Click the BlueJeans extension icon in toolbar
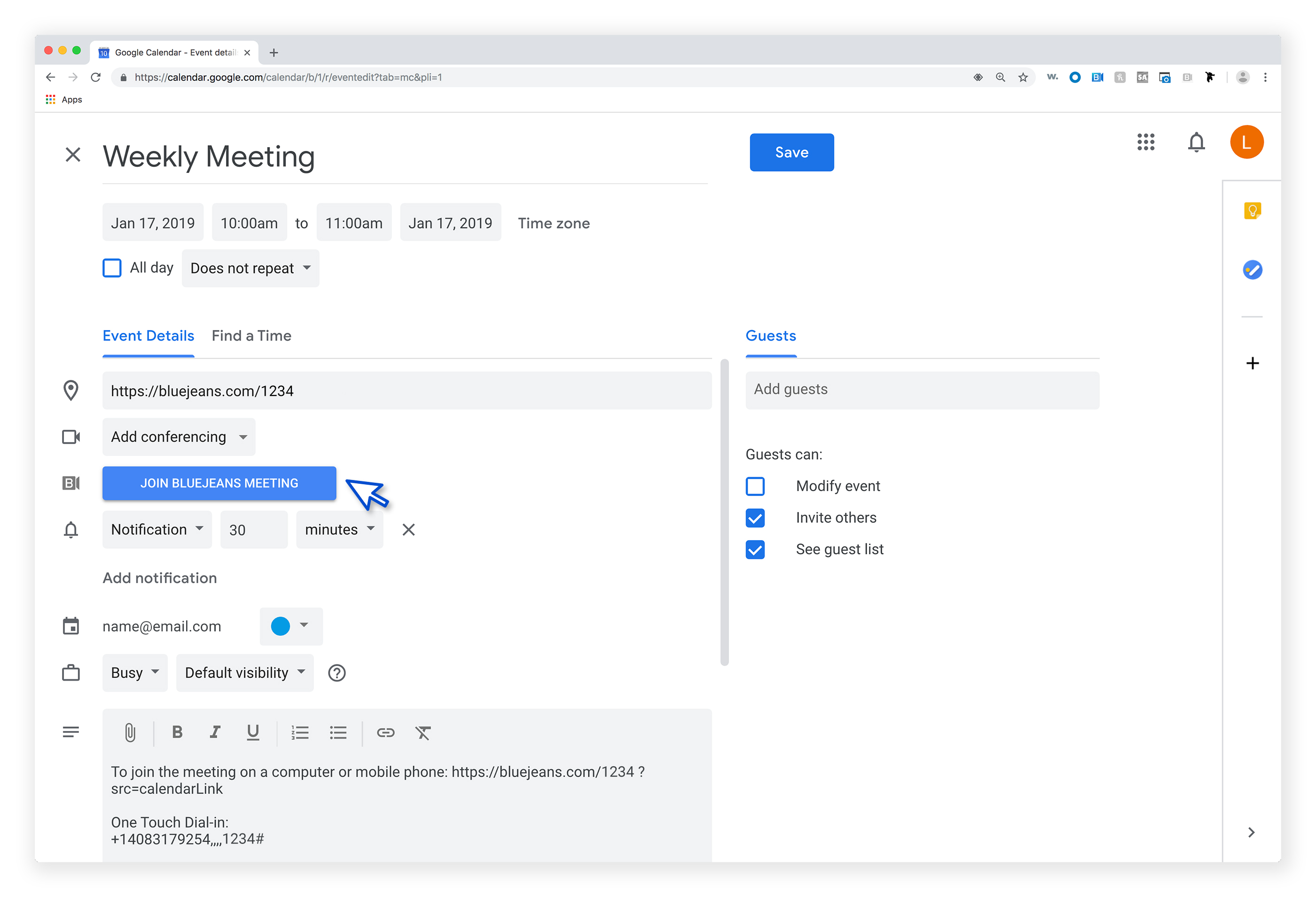 [1097, 77]
